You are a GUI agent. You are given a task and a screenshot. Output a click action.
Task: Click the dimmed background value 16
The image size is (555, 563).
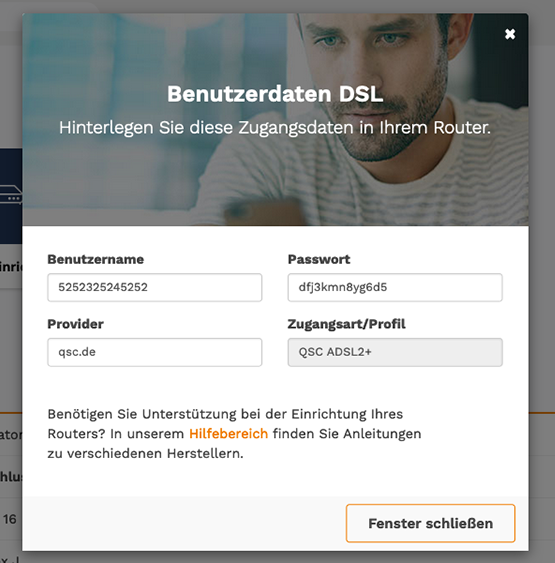point(10,519)
